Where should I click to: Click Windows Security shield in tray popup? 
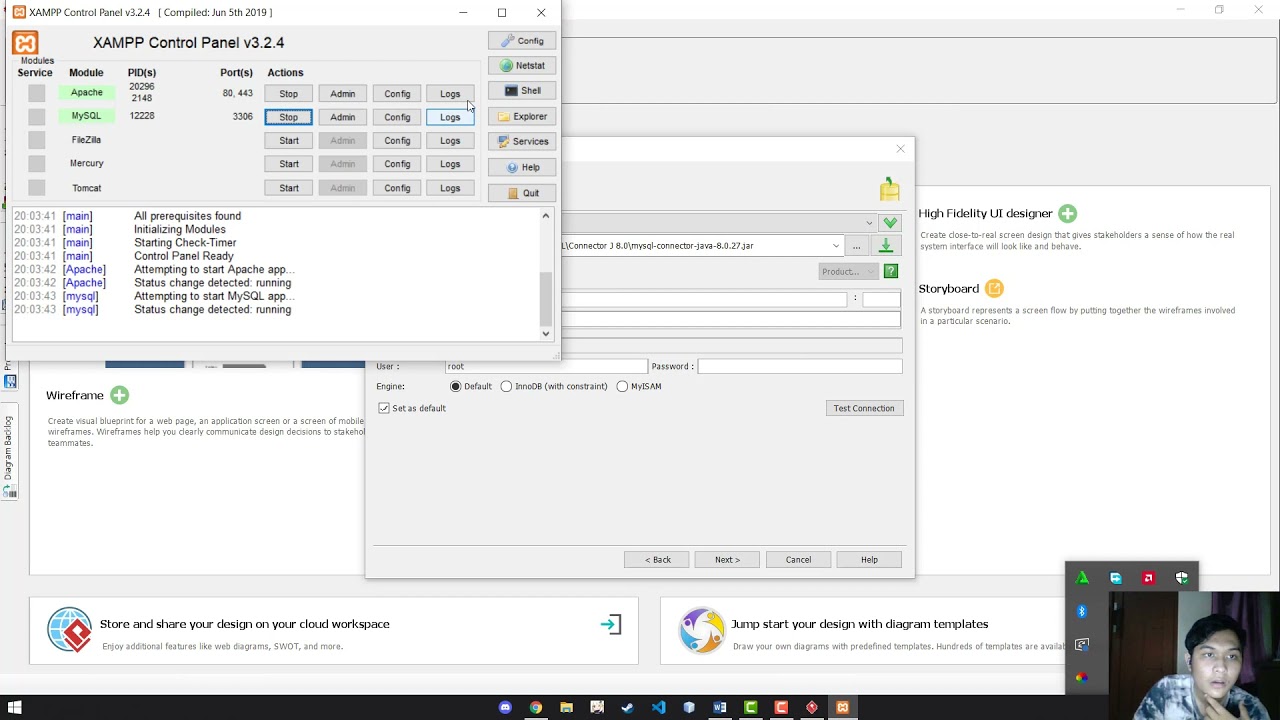click(x=1181, y=578)
